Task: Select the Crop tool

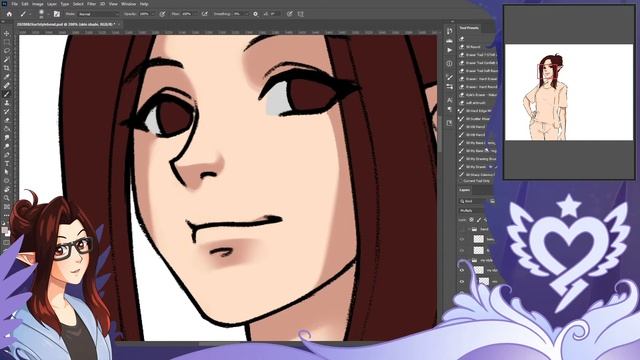Action: 7,68
